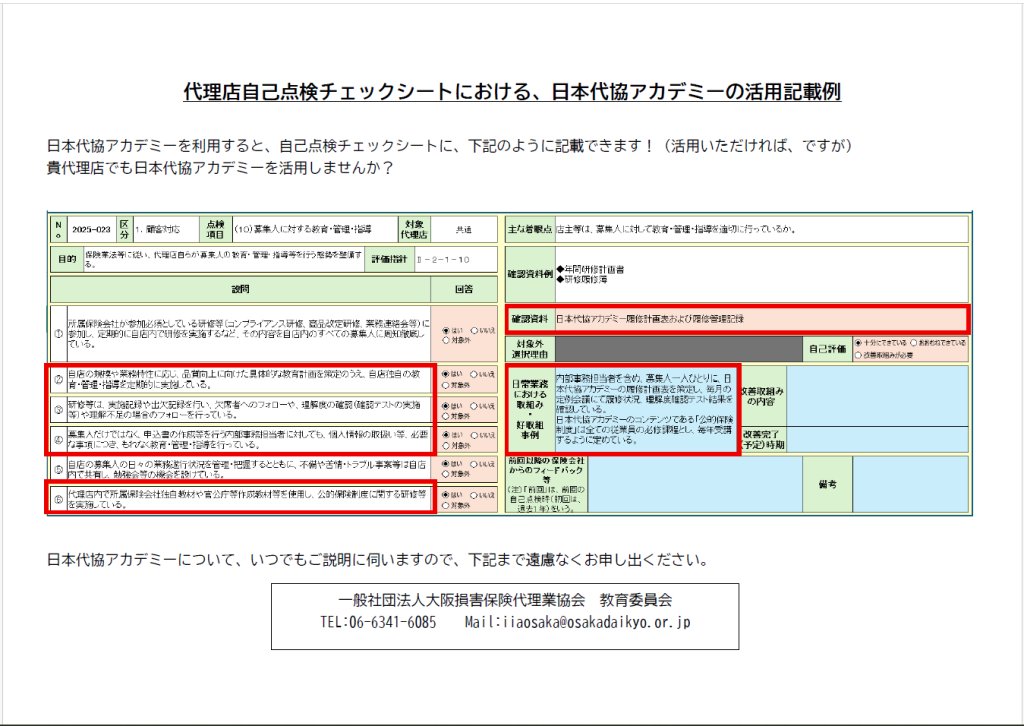Click the 日常業務における取組み・好取組事例 text field
Screen dimensions: 1024x726
[645, 409]
